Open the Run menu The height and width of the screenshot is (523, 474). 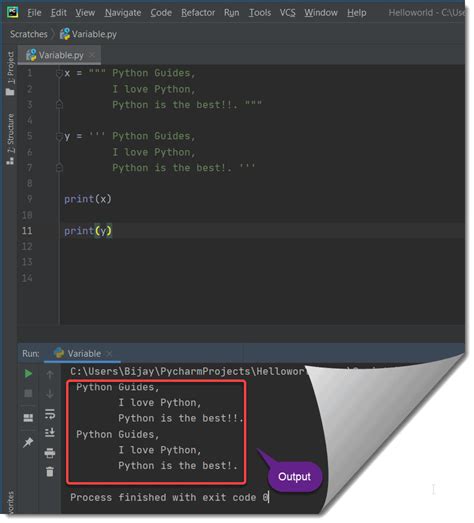[231, 13]
